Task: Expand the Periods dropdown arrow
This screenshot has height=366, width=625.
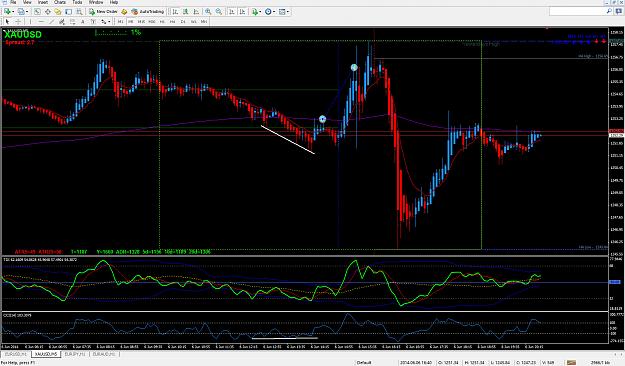Action: pyautogui.click(x=274, y=12)
